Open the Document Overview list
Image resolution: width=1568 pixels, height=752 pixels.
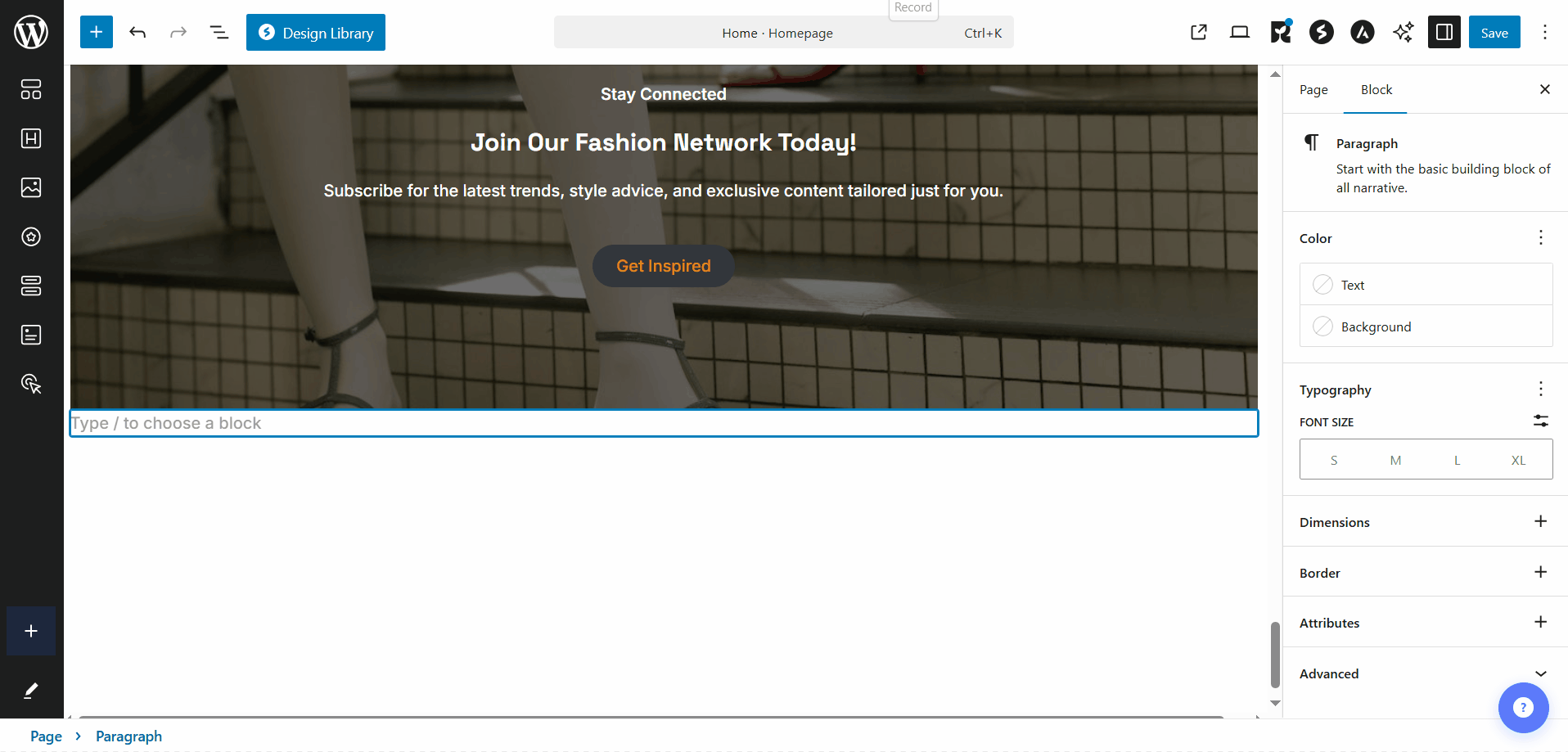tap(219, 32)
